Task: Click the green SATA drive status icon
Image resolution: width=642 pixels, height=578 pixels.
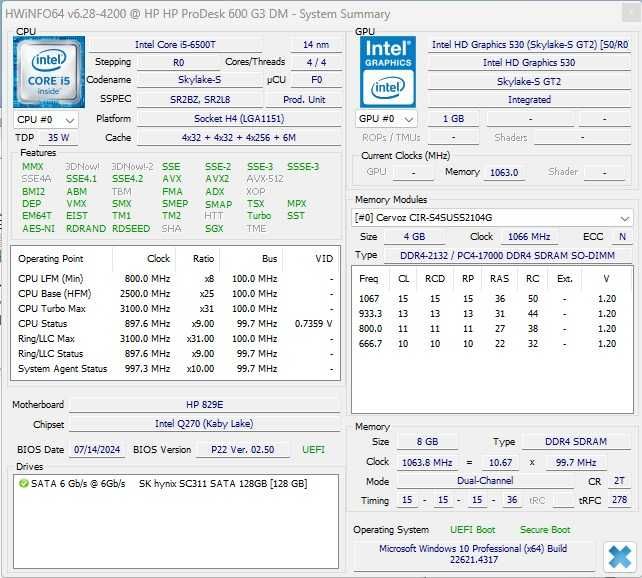Action: tap(23, 483)
